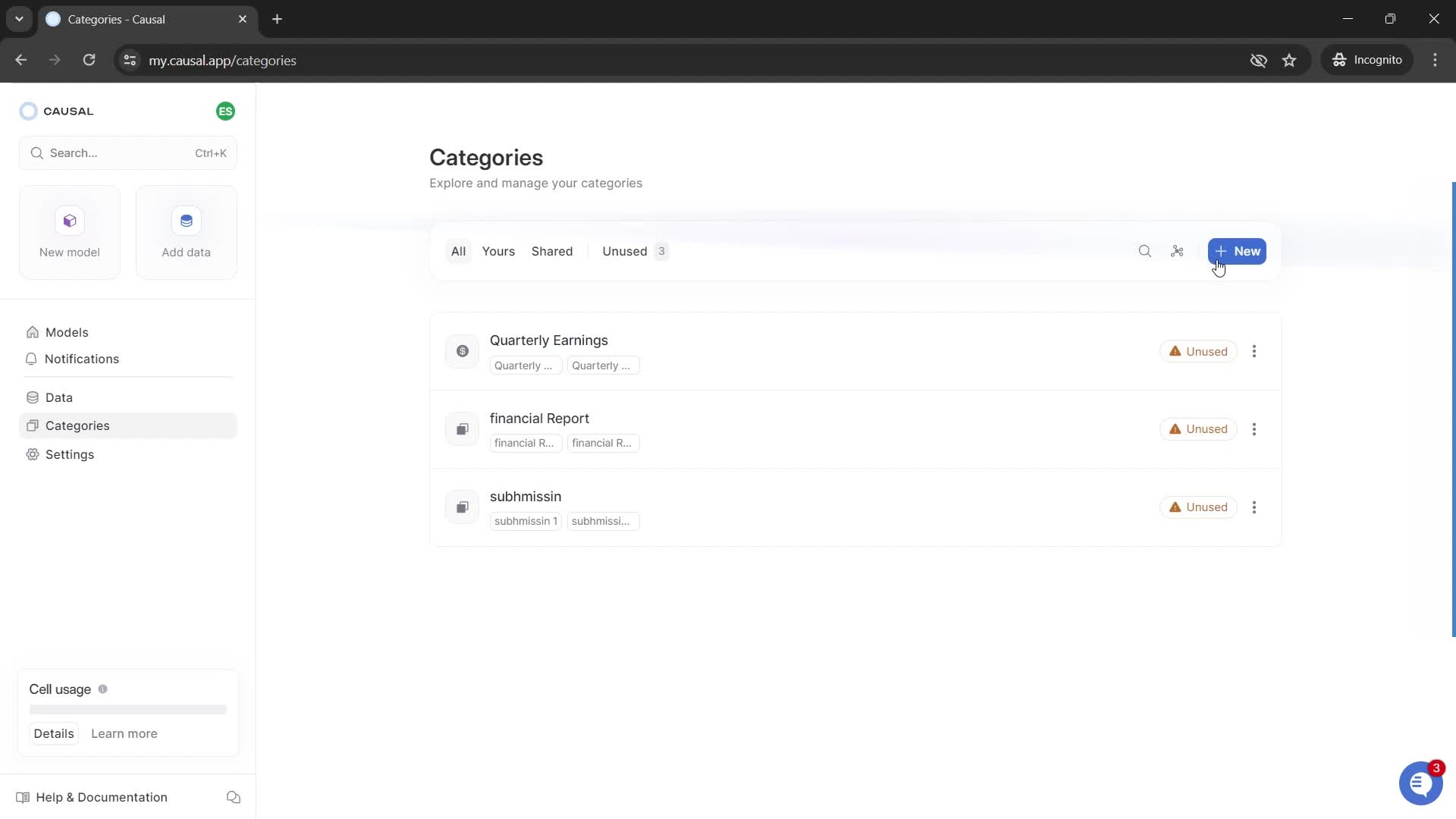
Task: Click the Notifications icon in sidebar
Action: pyautogui.click(x=32, y=358)
